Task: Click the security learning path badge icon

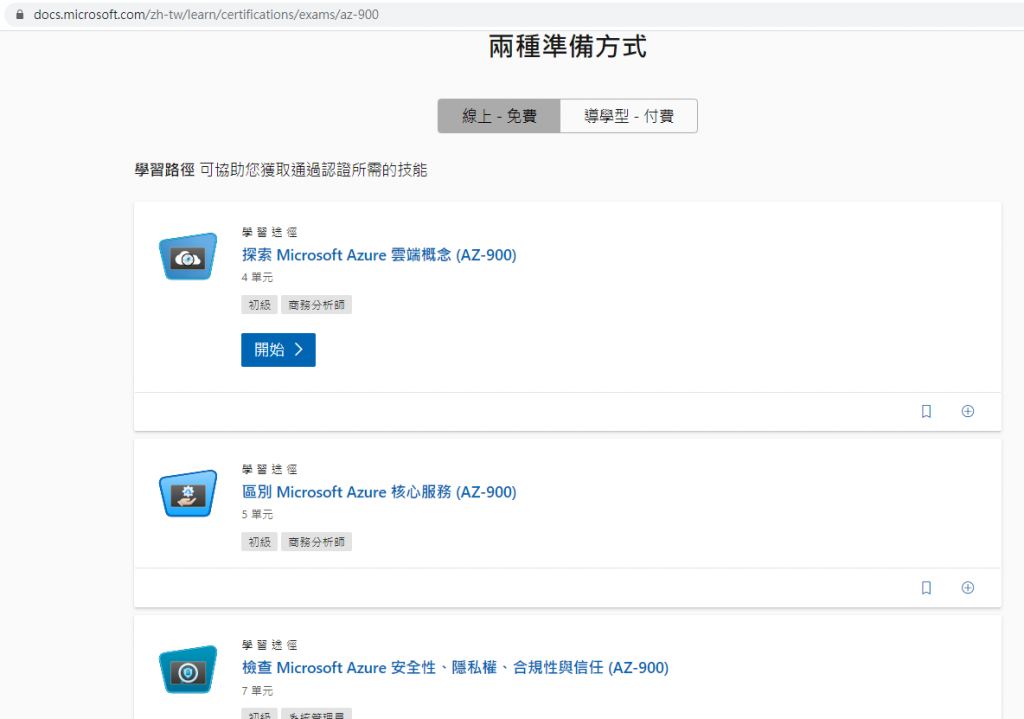Action: (x=188, y=670)
